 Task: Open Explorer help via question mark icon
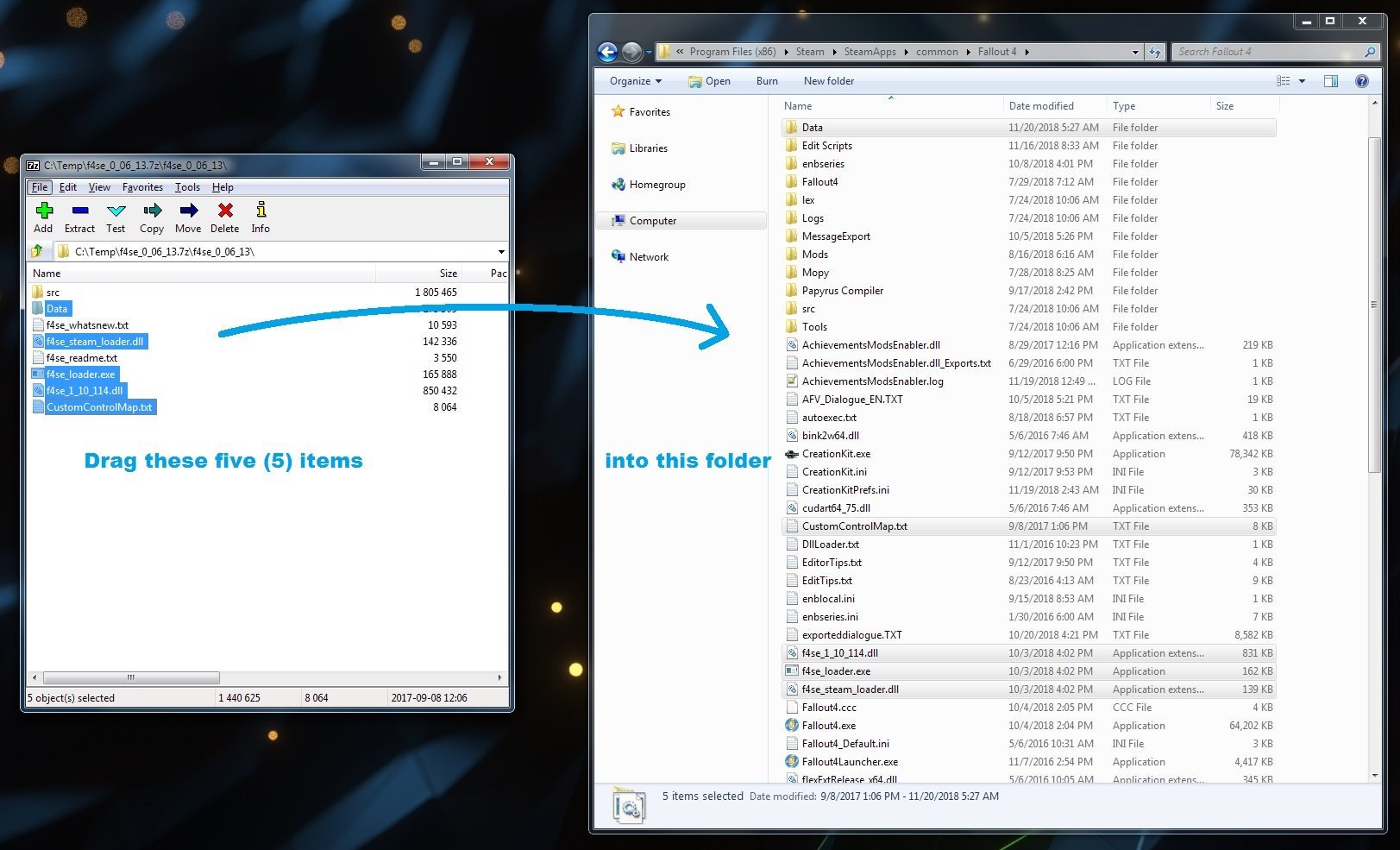(1362, 81)
